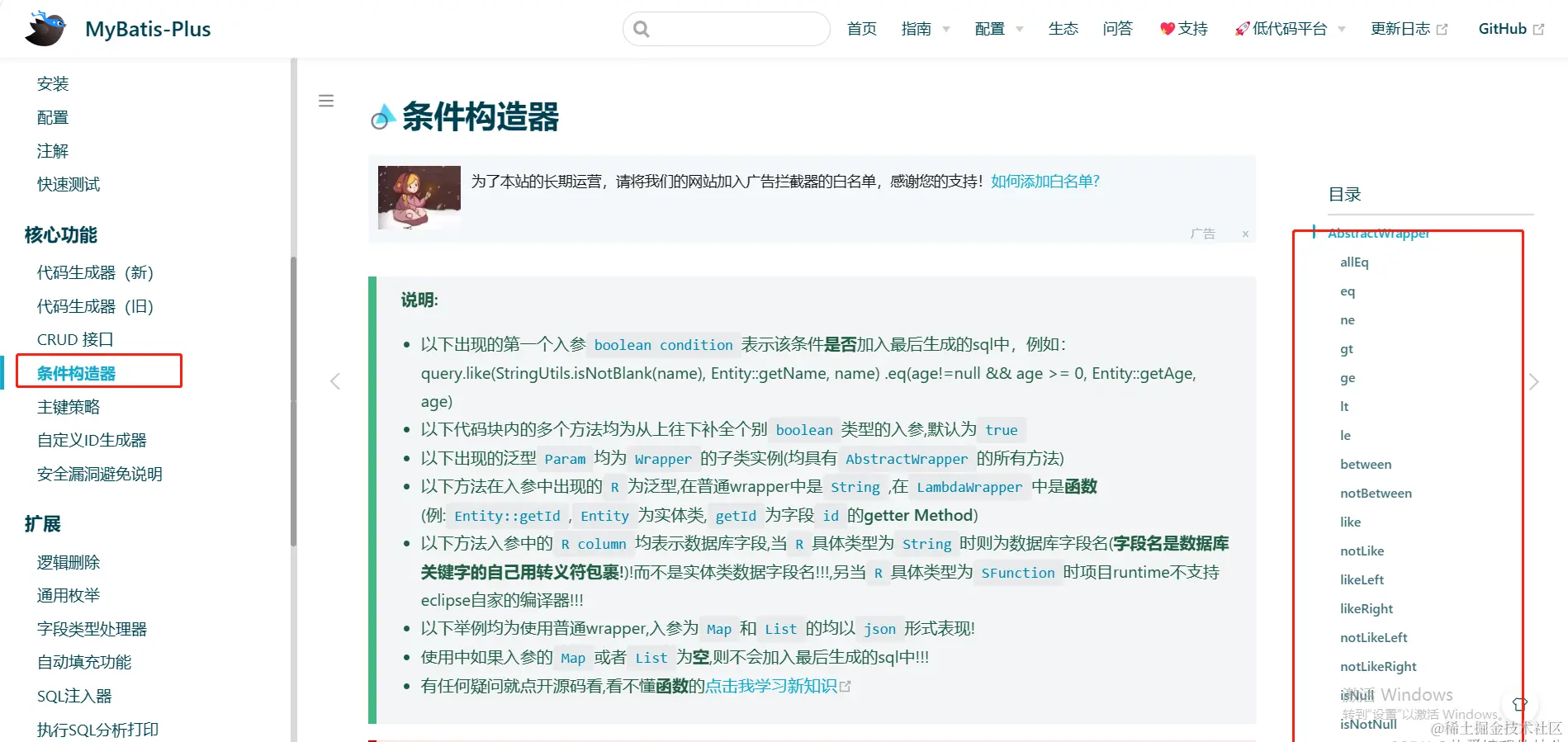This screenshot has width=1568, height=742.
Task: Click the ad thumbnail image
Action: 419,197
